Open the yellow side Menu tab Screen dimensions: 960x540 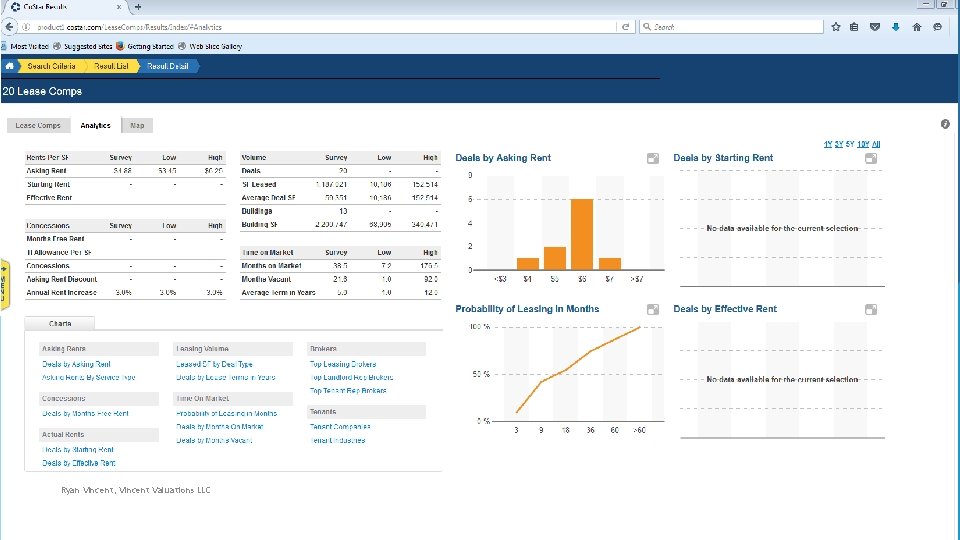pos(4,285)
